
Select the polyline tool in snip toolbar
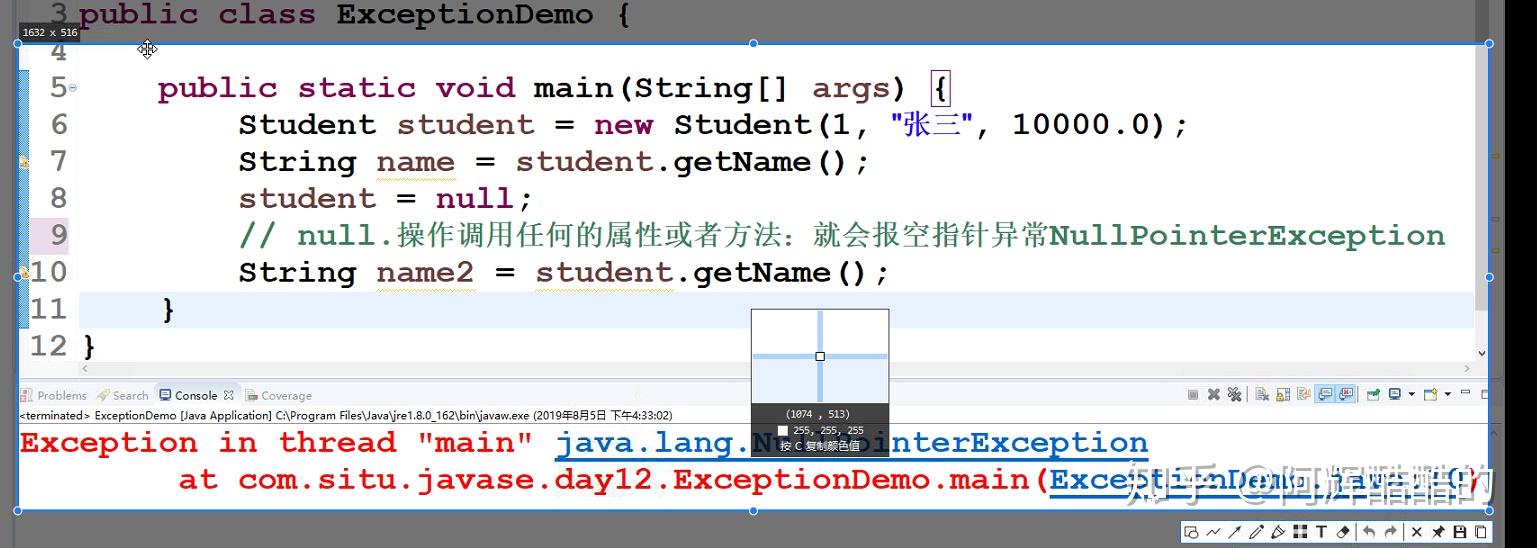tap(1213, 532)
